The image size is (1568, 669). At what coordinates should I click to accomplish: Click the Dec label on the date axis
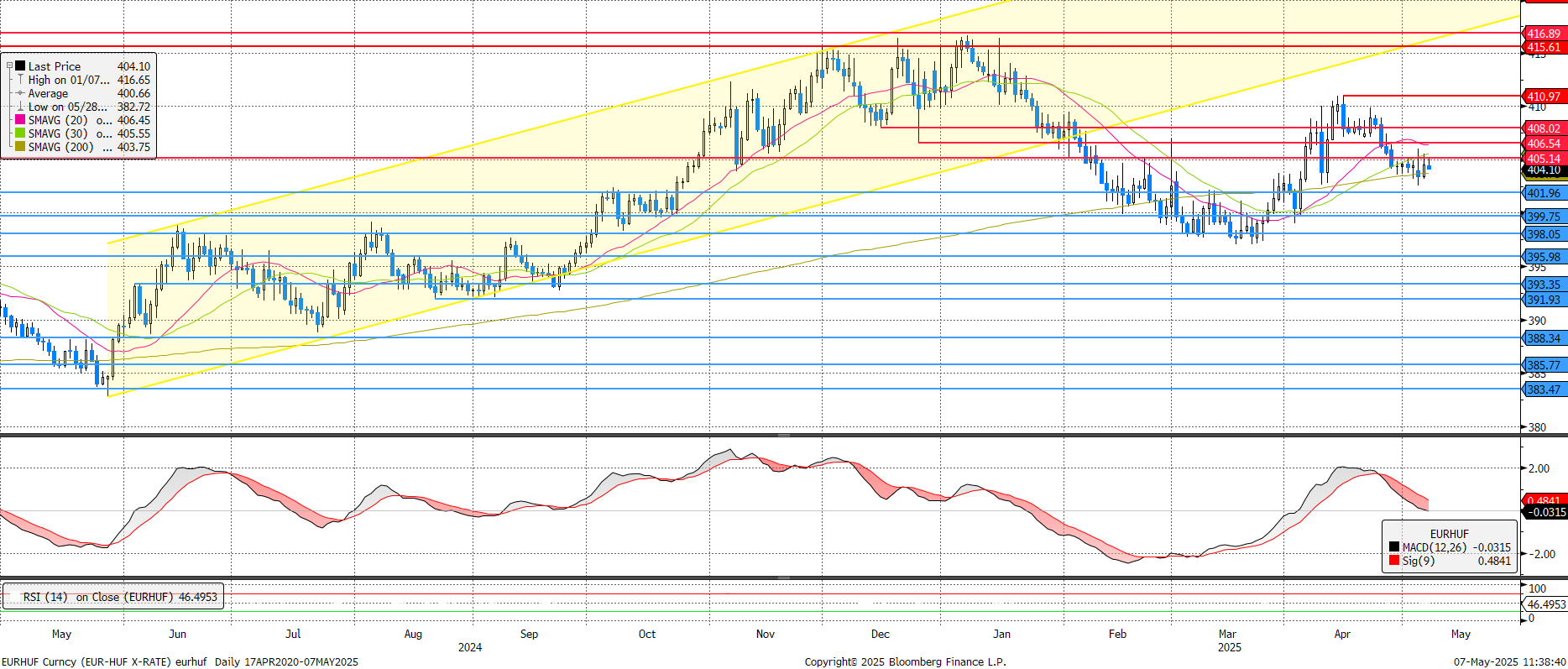point(880,634)
